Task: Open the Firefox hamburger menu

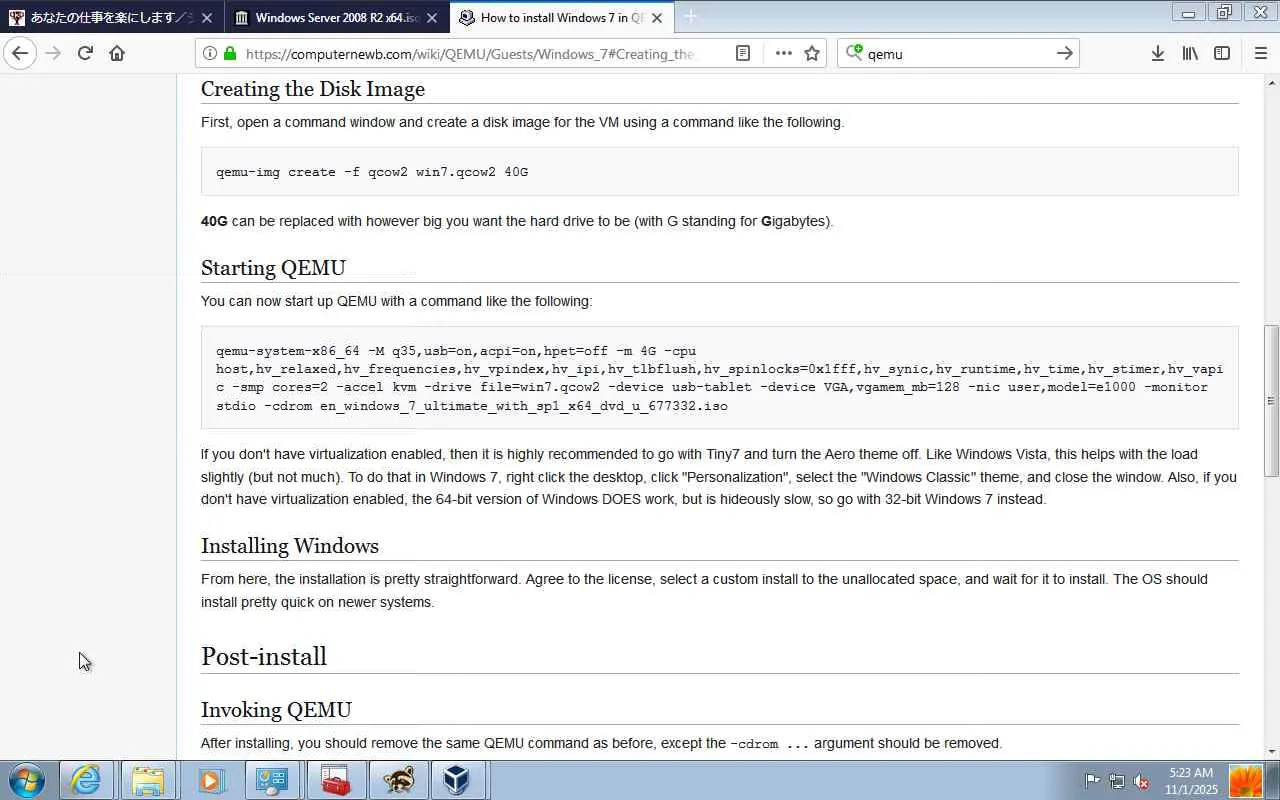Action: pyautogui.click(x=1260, y=53)
